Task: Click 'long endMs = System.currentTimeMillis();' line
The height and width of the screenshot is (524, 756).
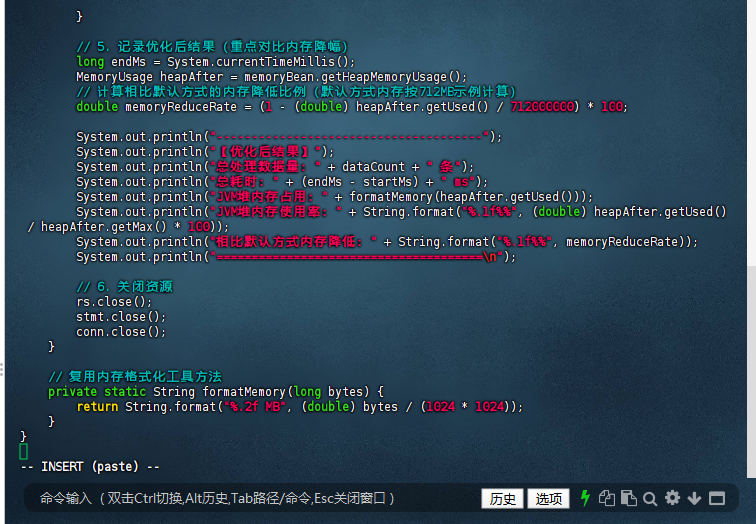Action: [216, 62]
